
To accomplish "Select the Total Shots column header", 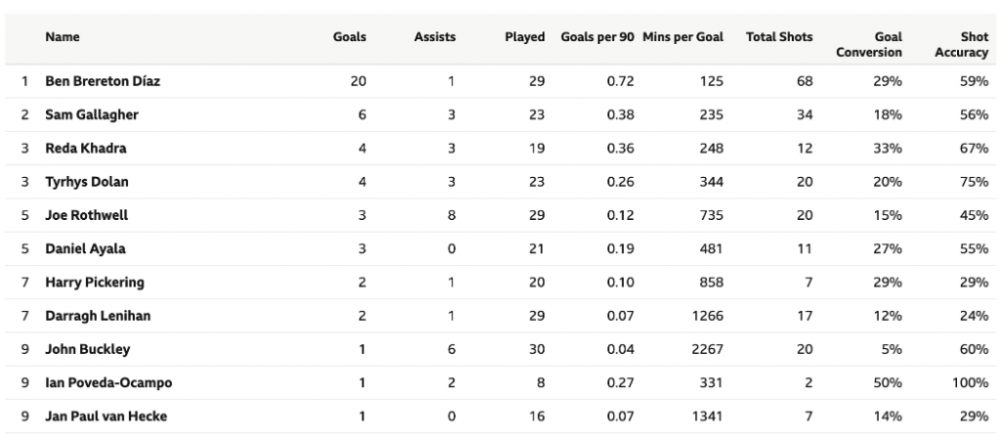I will (x=779, y=37).
